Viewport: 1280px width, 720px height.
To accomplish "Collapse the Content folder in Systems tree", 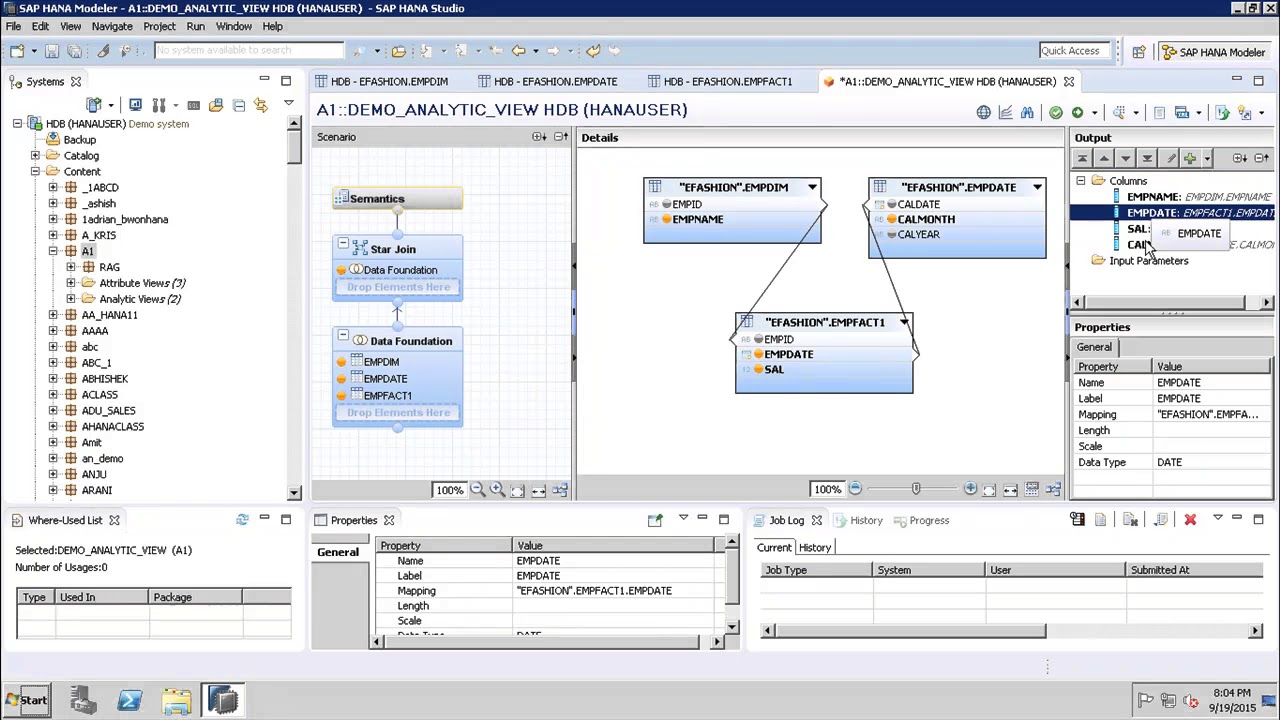I will pyautogui.click(x=35, y=172).
